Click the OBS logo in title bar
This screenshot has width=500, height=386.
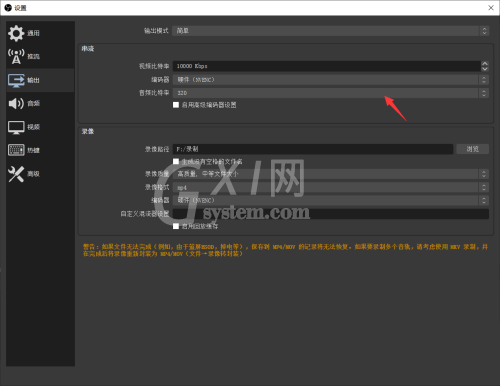click(x=8, y=8)
